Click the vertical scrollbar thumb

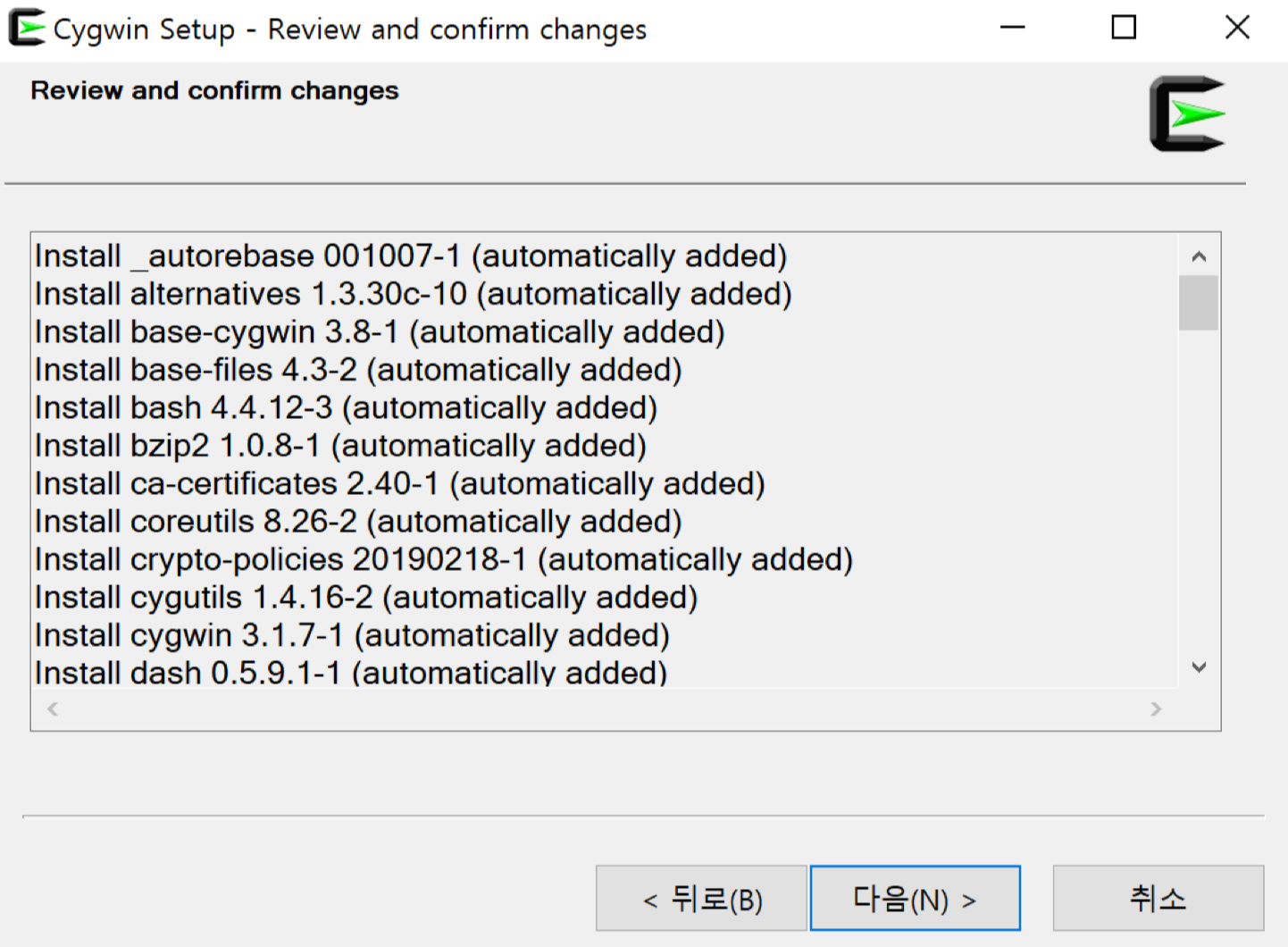pyautogui.click(x=1199, y=303)
